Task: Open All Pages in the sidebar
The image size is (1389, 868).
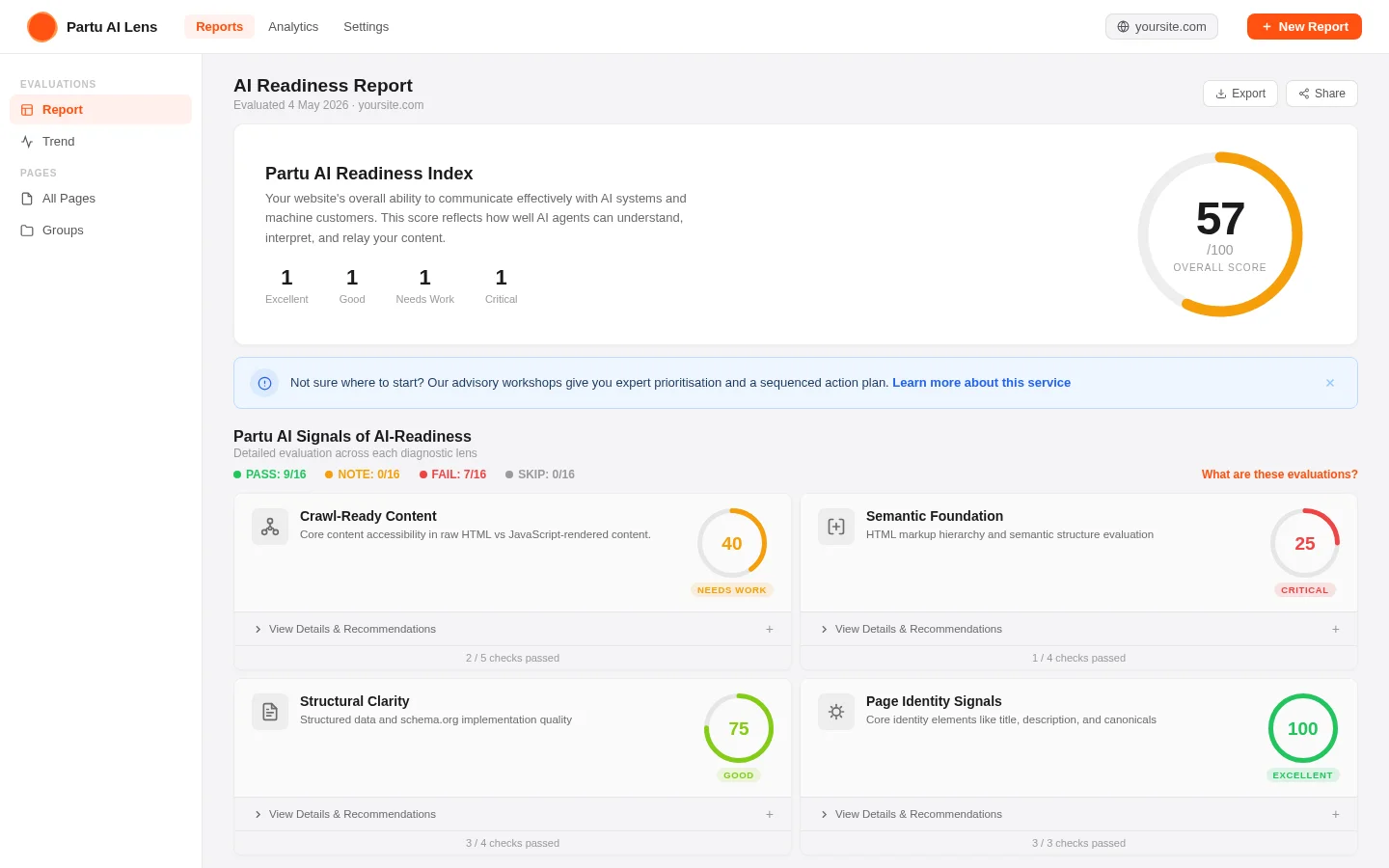Action: click(100, 199)
